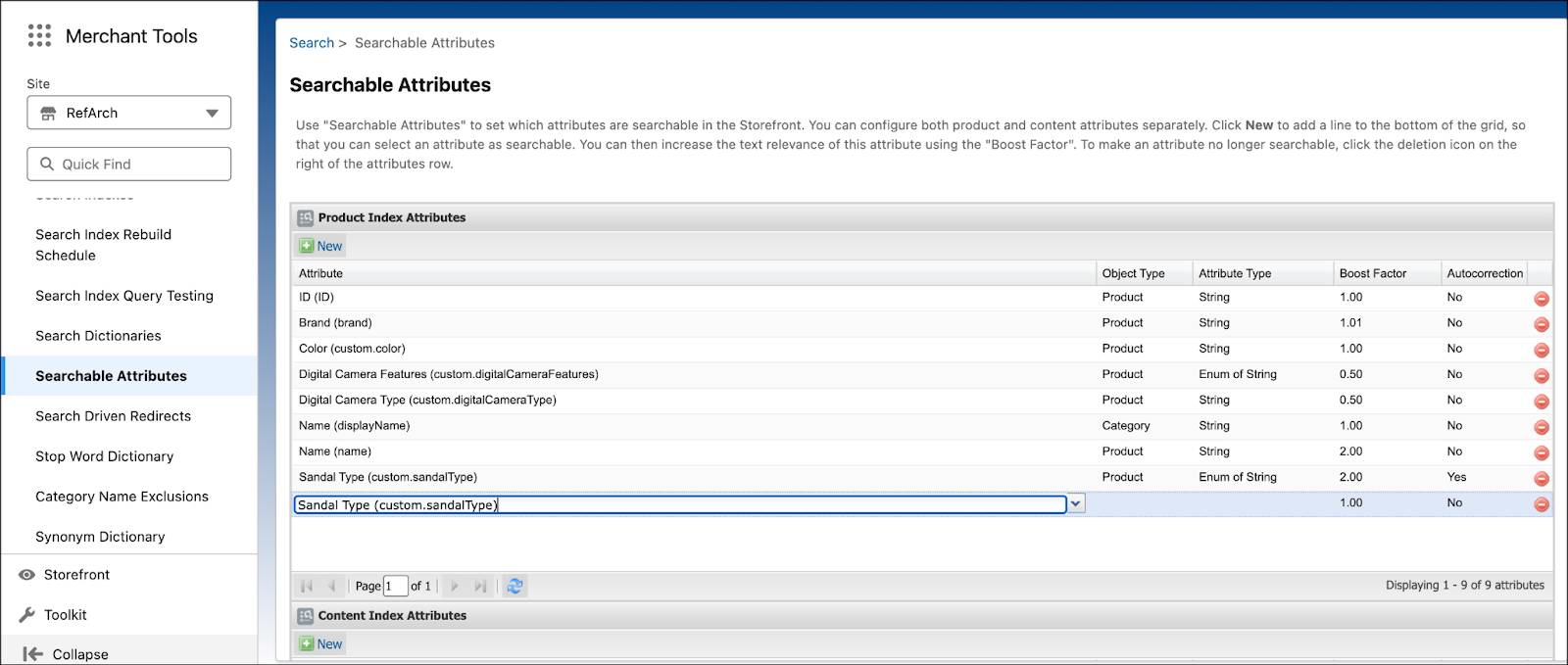This screenshot has height=665, width=1568.
Task: Click boost factor 1.01 for Brand
Action: (1350, 323)
